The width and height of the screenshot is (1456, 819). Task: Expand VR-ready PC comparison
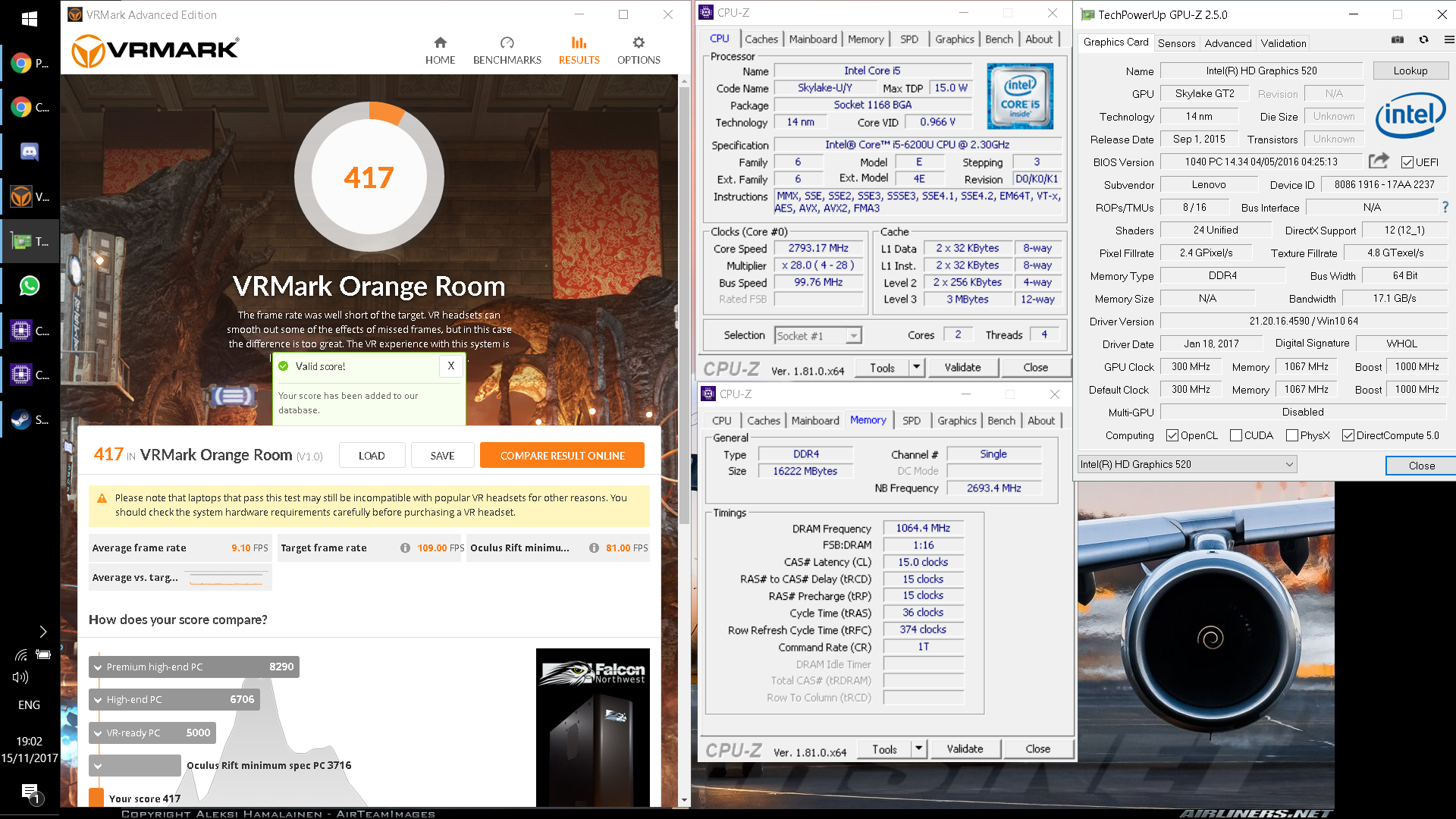coord(152,733)
